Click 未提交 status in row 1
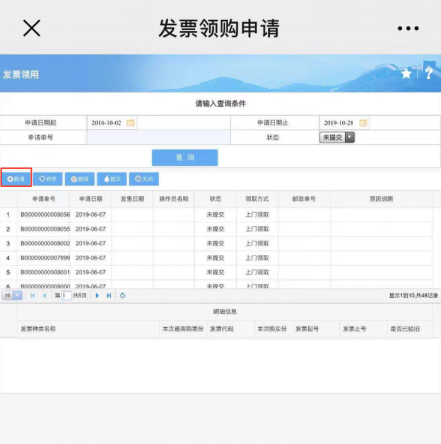Viewport: 441px width, 444px height. tap(215, 215)
